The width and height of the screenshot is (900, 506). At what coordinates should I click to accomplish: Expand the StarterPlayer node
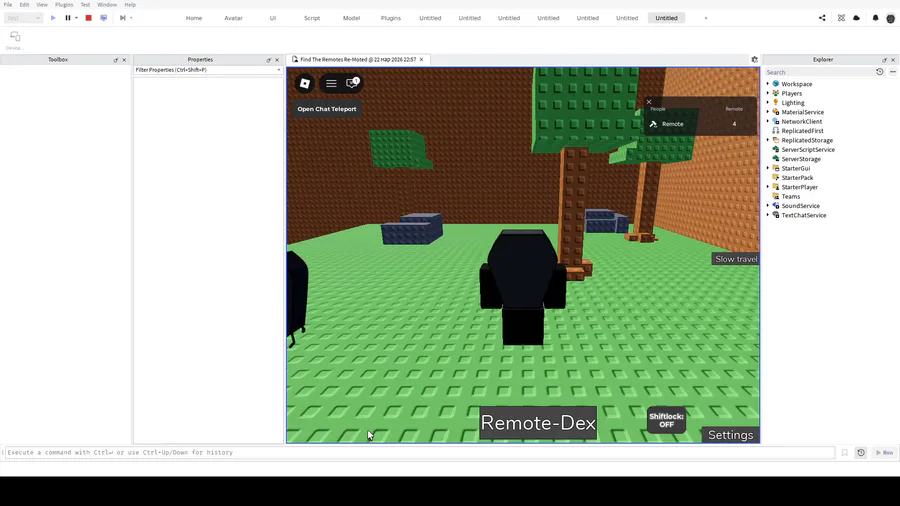(x=768, y=187)
